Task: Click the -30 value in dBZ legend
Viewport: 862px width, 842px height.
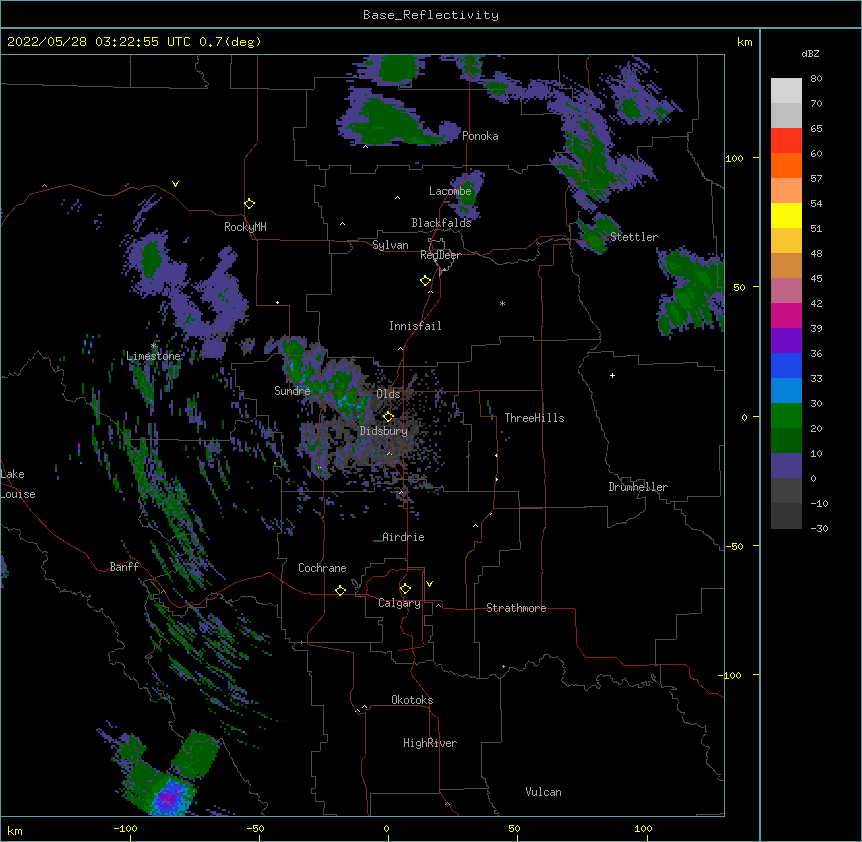Action: pos(819,529)
